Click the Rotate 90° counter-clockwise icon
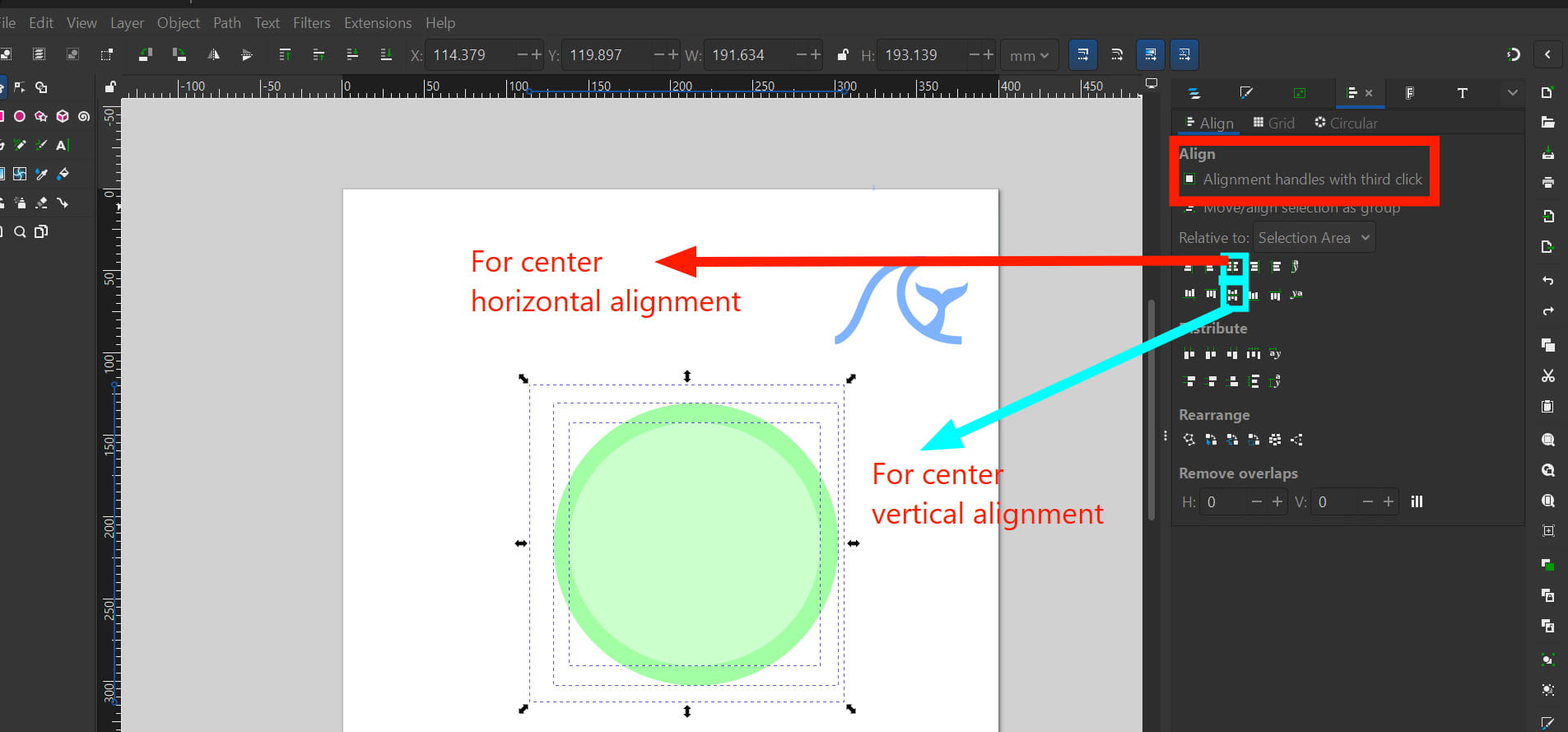Screen dimensions: 1568x732 145,54
